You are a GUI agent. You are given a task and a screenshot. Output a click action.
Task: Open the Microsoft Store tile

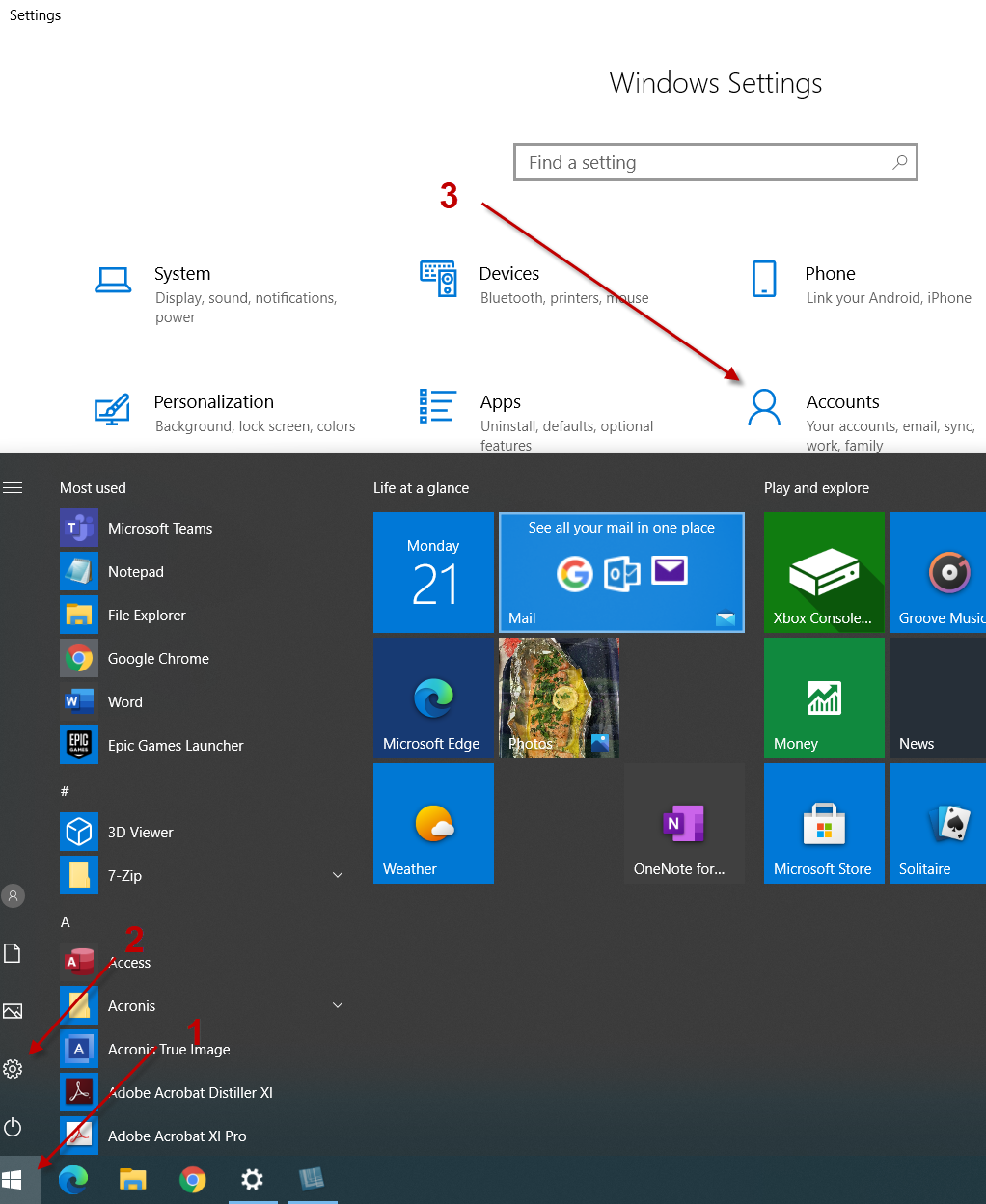click(824, 823)
